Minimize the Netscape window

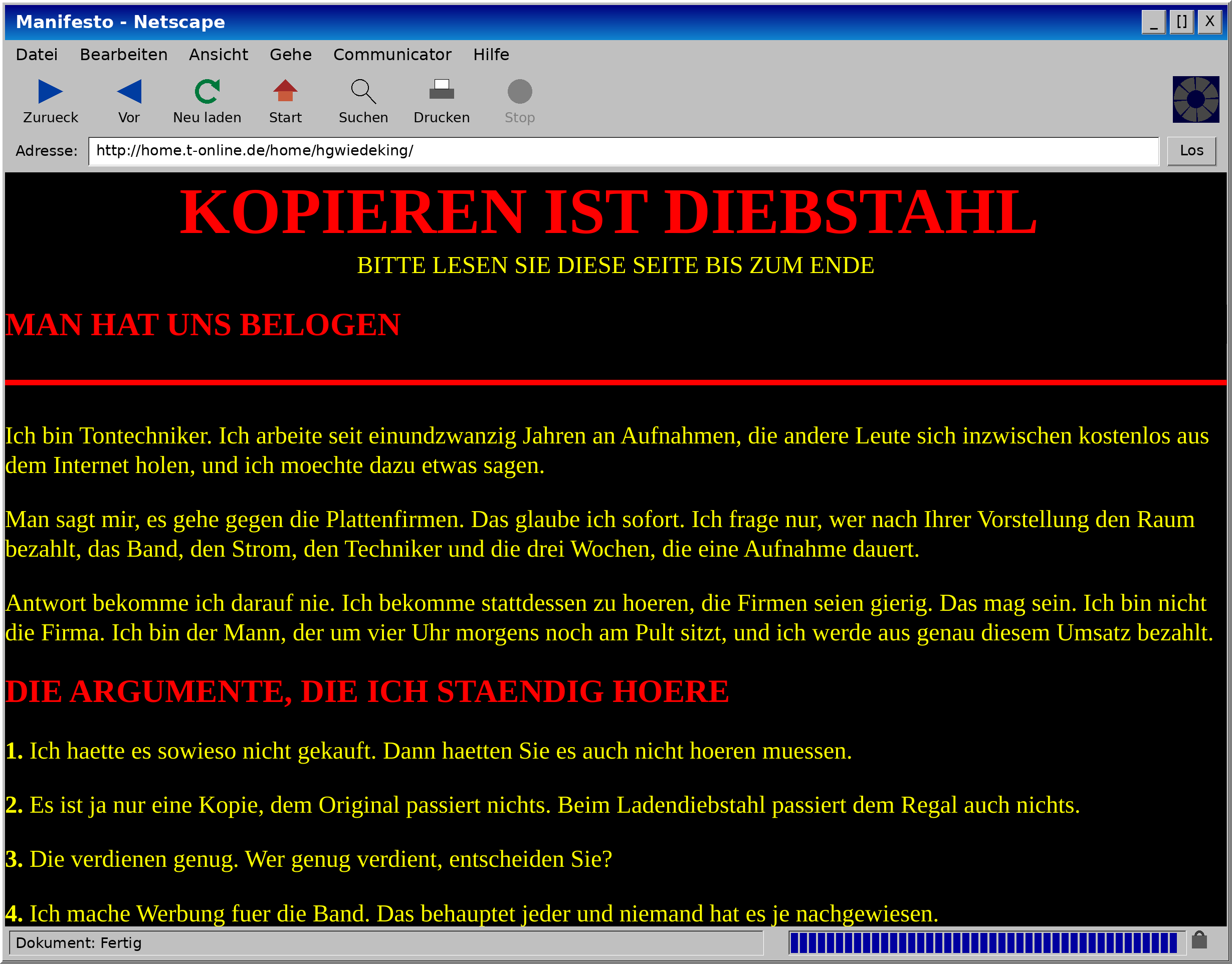pos(1153,22)
